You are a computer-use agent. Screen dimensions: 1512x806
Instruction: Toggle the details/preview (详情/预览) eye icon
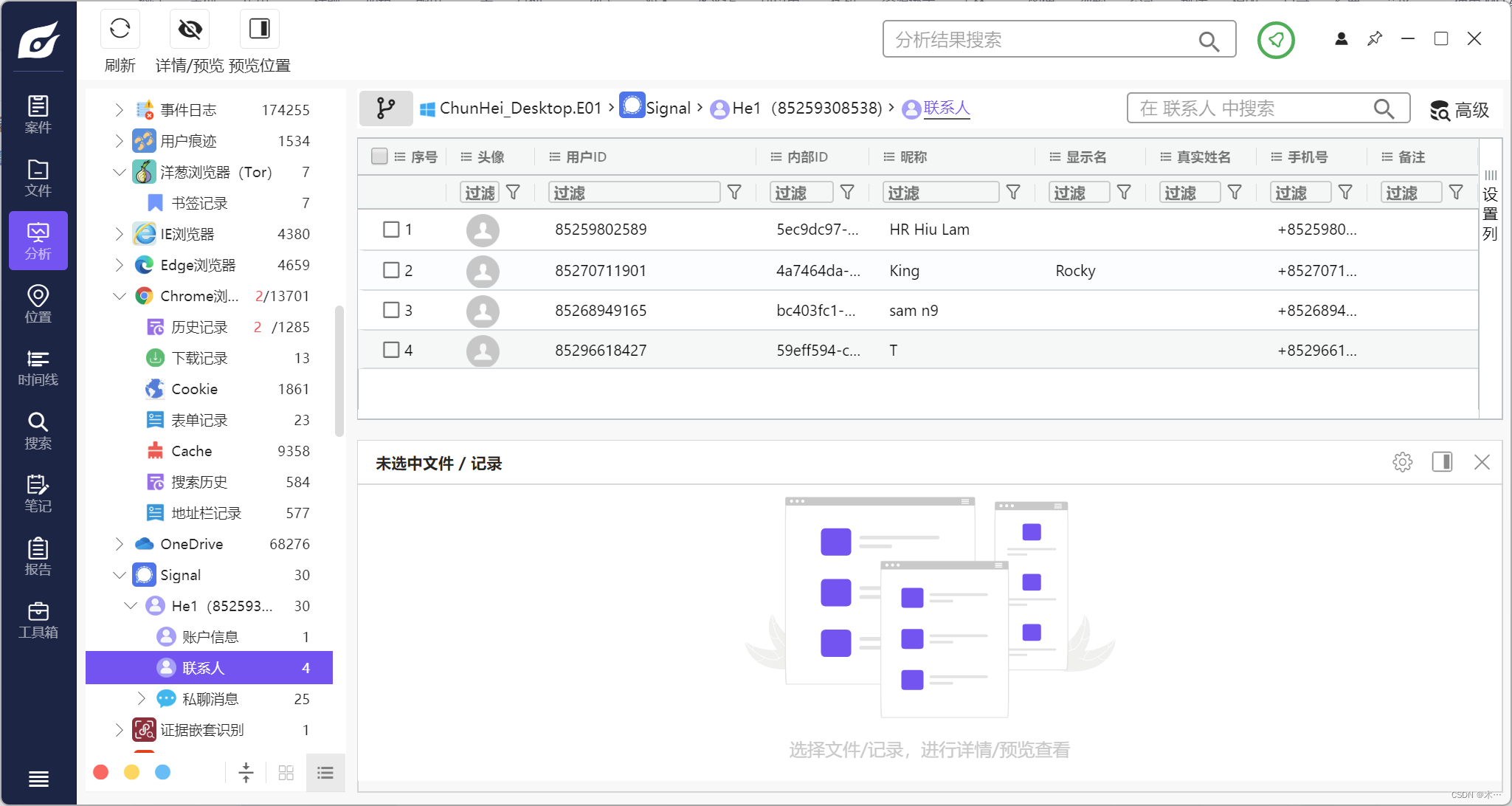click(x=190, y=30)
